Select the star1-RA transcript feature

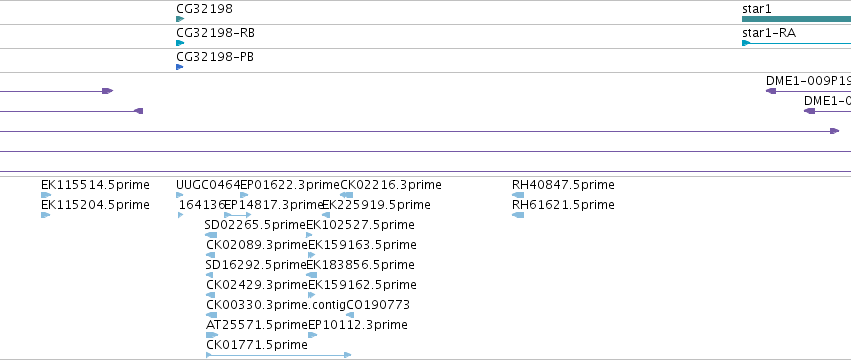(x=796, y=43)
